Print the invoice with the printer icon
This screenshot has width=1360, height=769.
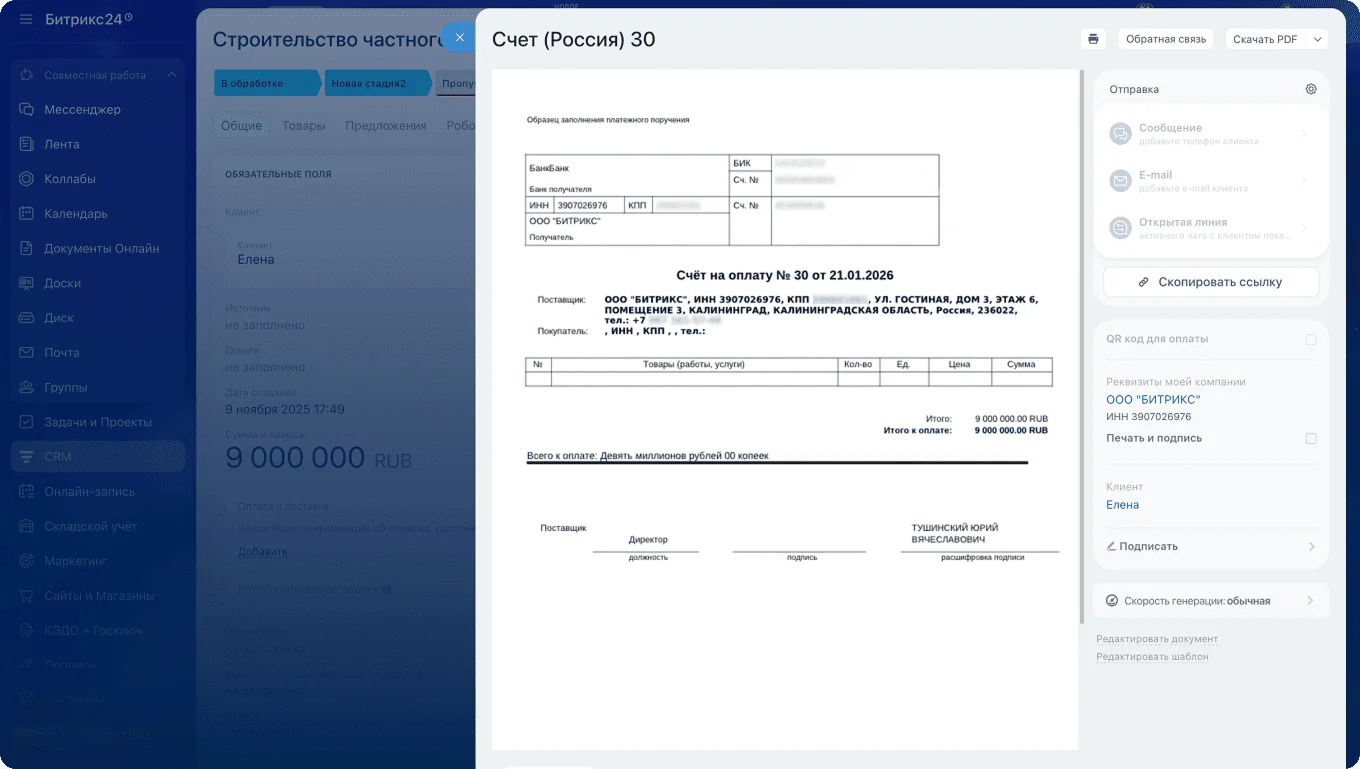click(x=1093, y=39)
